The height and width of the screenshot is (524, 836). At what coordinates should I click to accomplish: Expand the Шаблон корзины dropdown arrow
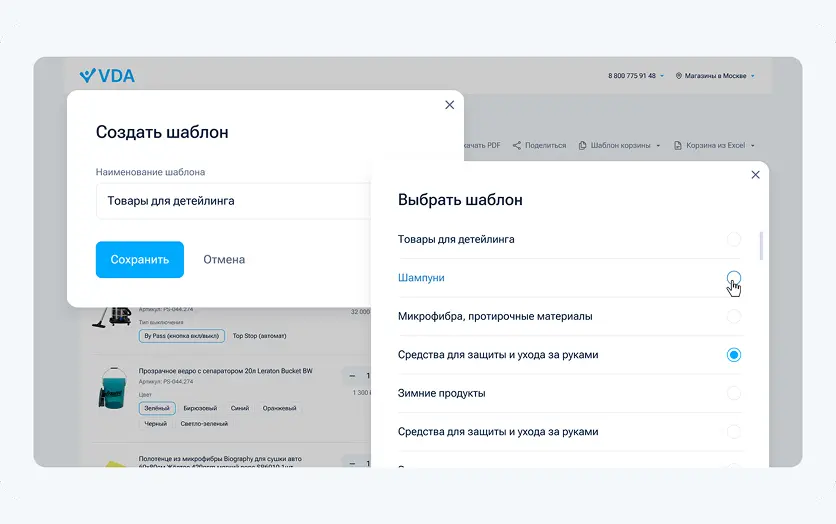658,146
